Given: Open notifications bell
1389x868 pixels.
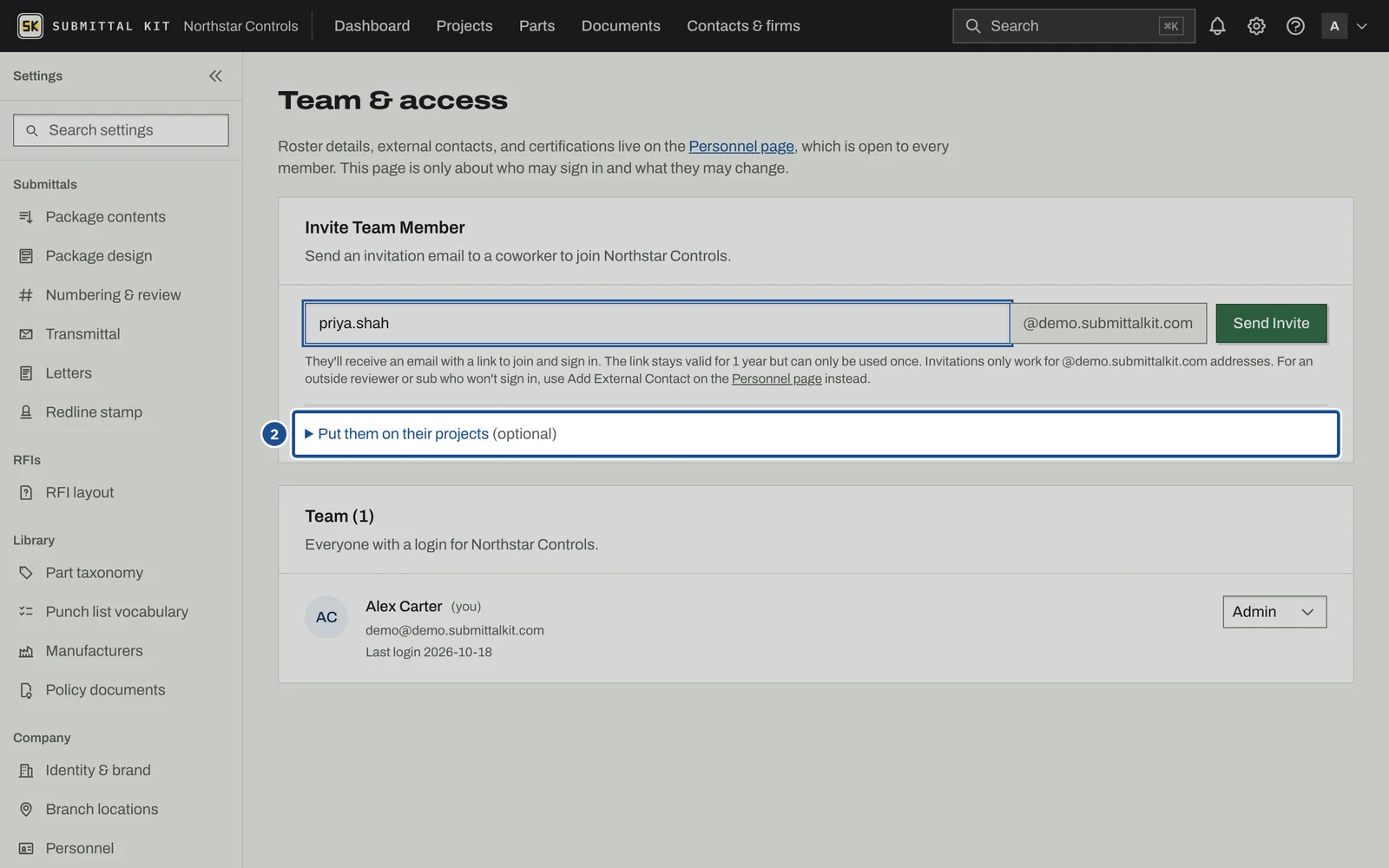Looking at the screenshot, I should click(1217, 26).
